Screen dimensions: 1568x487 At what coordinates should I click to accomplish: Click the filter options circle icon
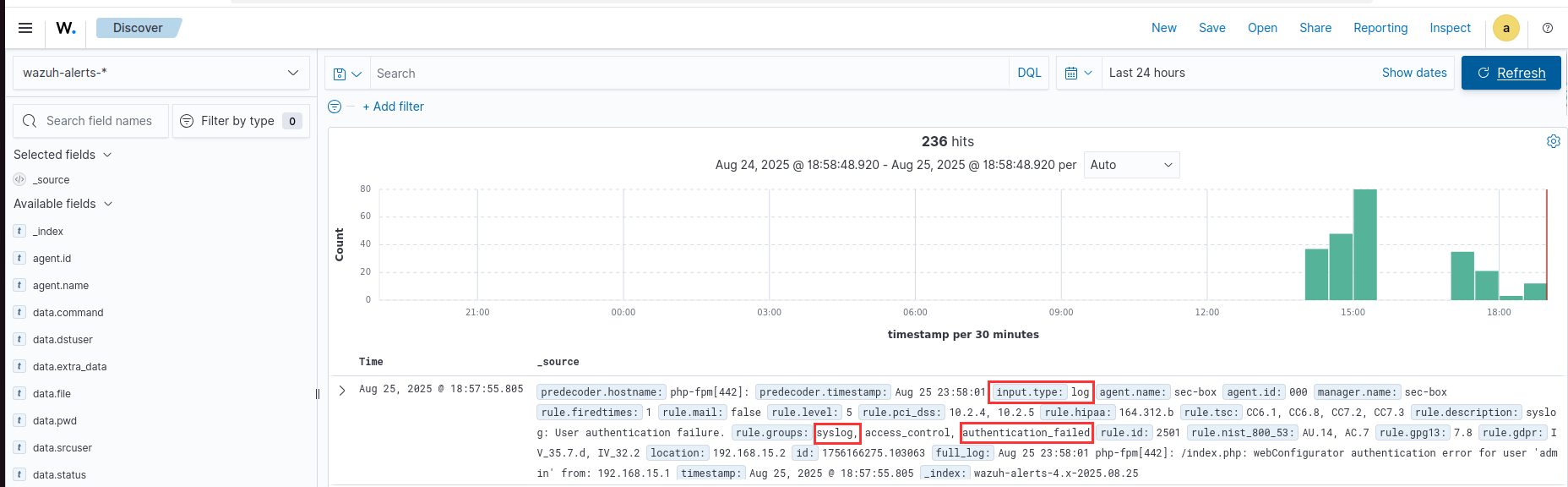tap(335, 107)
